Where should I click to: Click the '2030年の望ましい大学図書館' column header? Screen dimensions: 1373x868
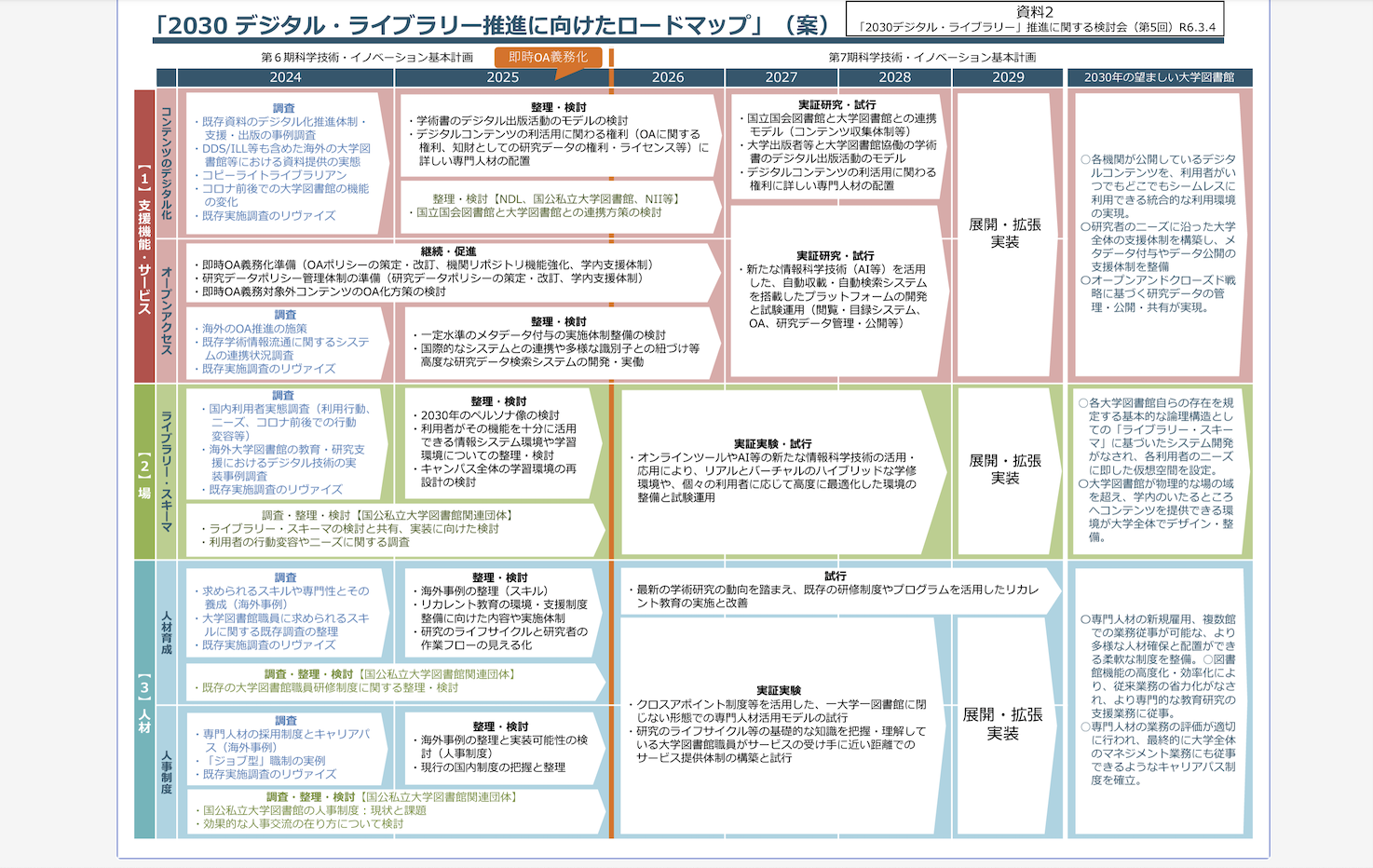(1159, 77)
